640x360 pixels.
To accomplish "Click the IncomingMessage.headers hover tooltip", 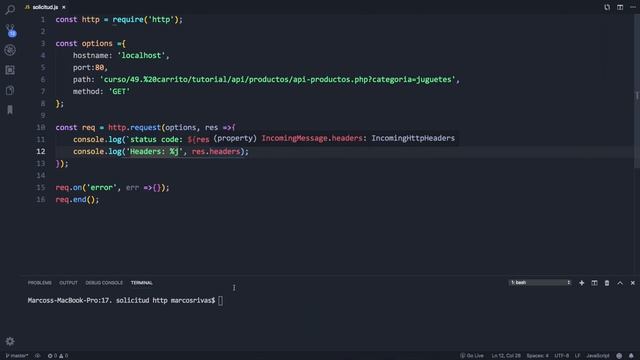I will click(334, 138).
